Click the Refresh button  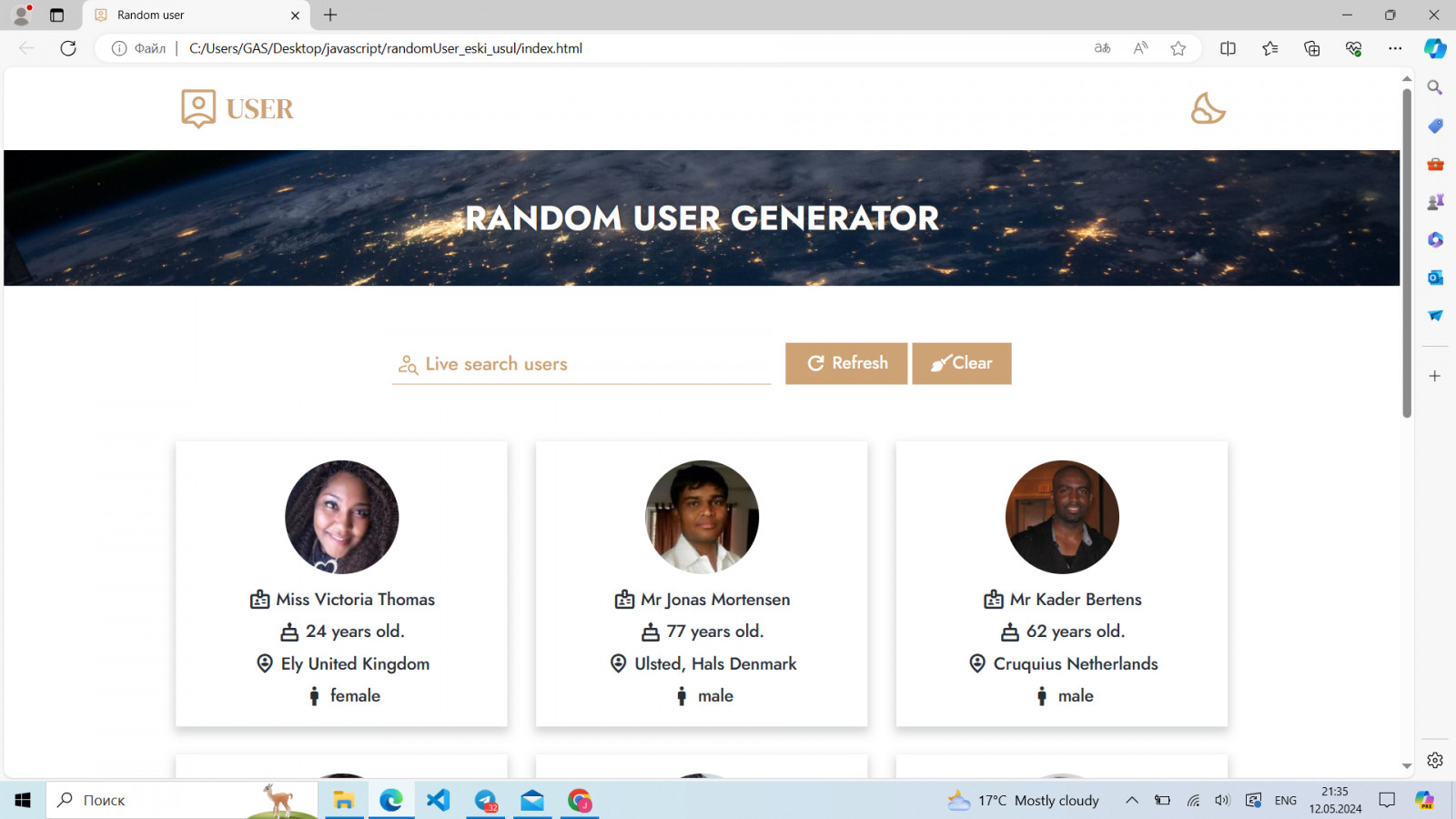point(846,363)
